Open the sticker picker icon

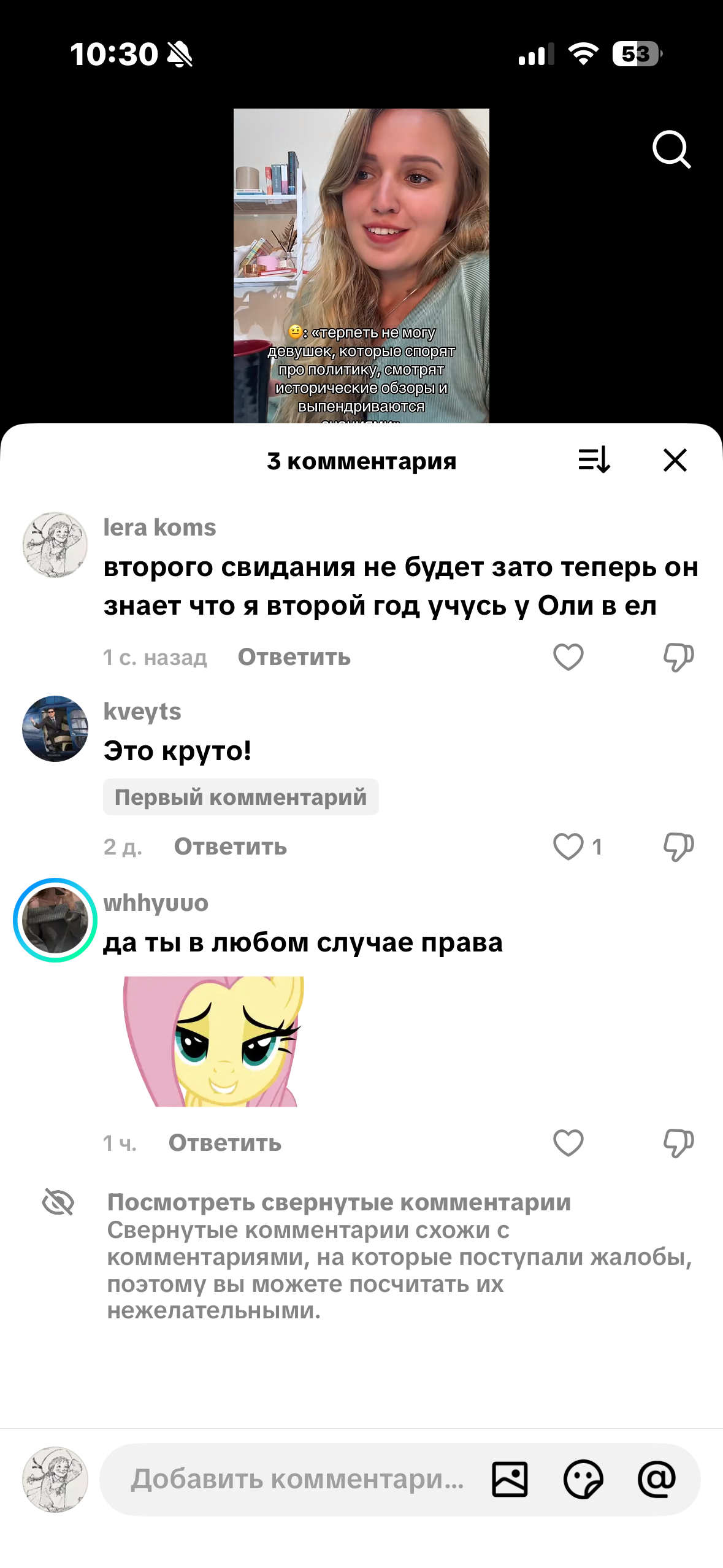coord(583,1479)
